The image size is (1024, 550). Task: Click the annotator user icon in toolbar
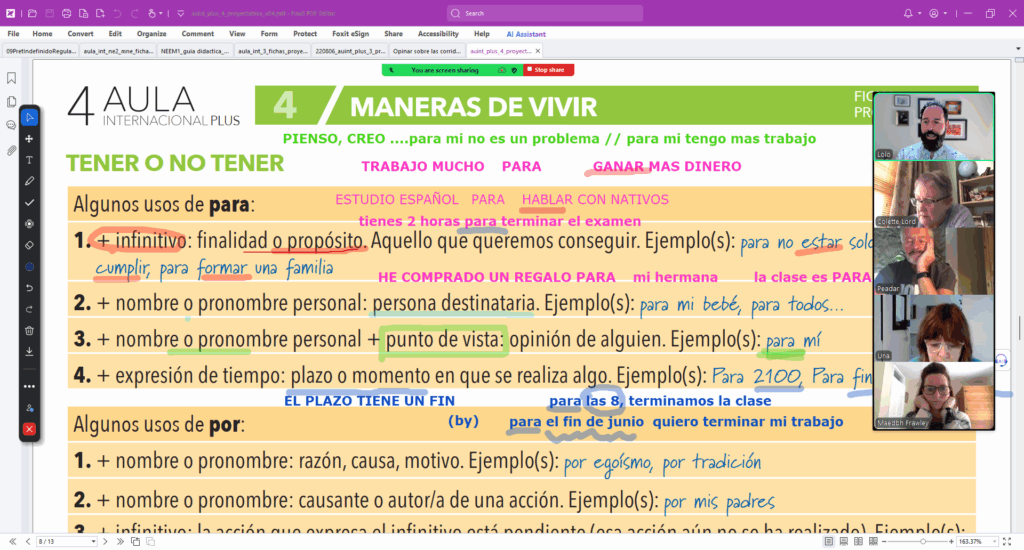29,408
